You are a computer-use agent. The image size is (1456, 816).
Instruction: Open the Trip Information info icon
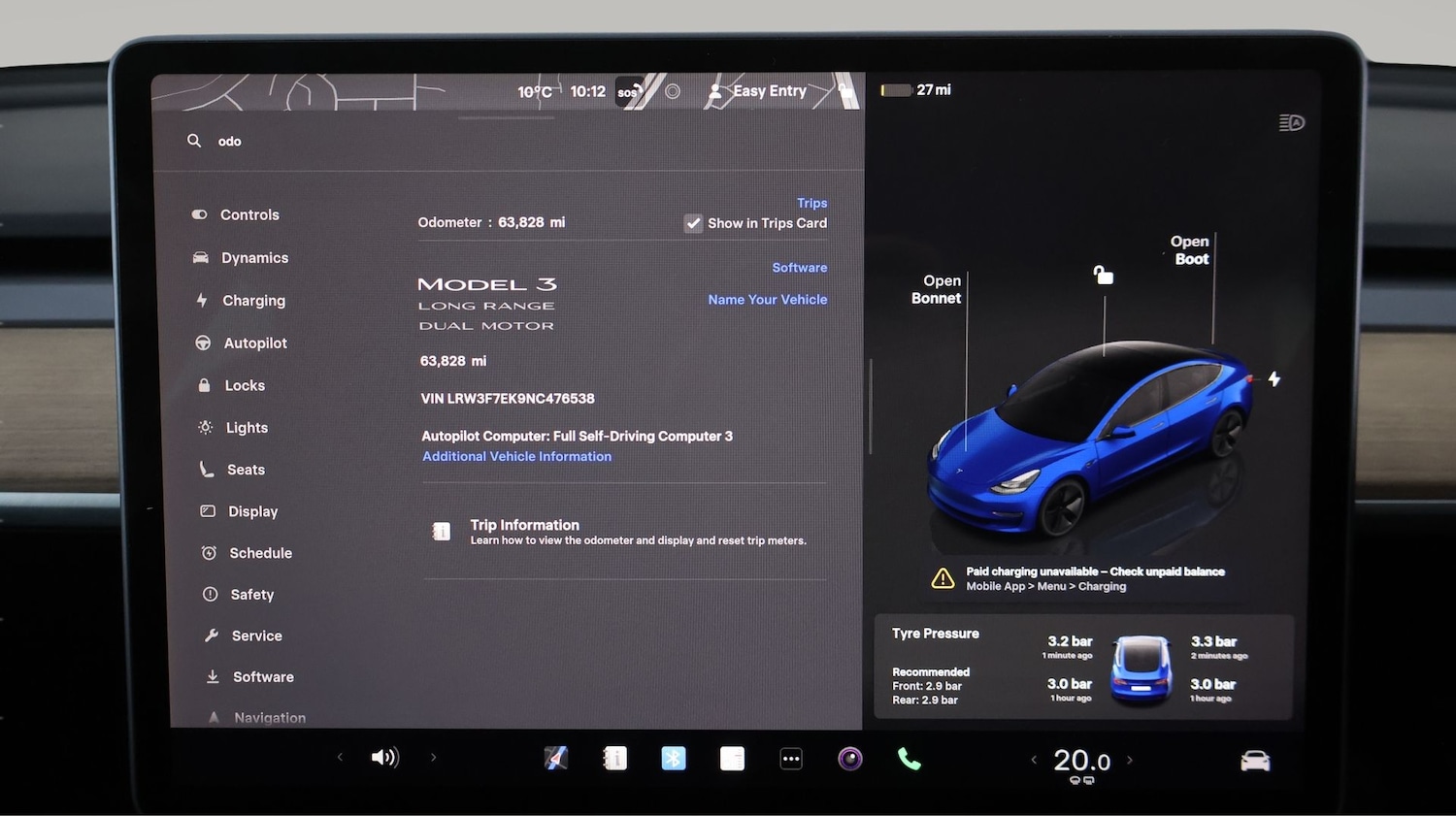442,531
